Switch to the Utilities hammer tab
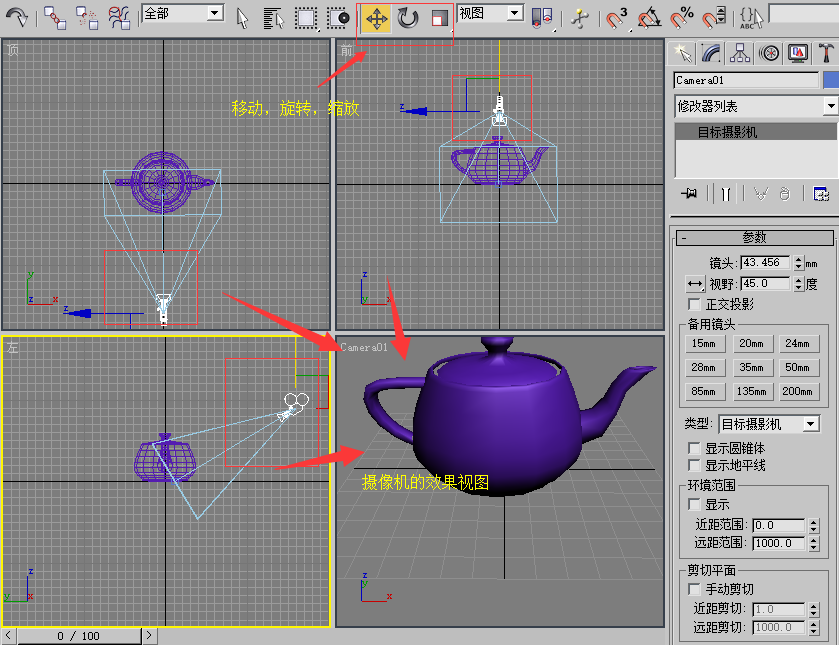This screenshot has height=645, width=839. [826, 53]
